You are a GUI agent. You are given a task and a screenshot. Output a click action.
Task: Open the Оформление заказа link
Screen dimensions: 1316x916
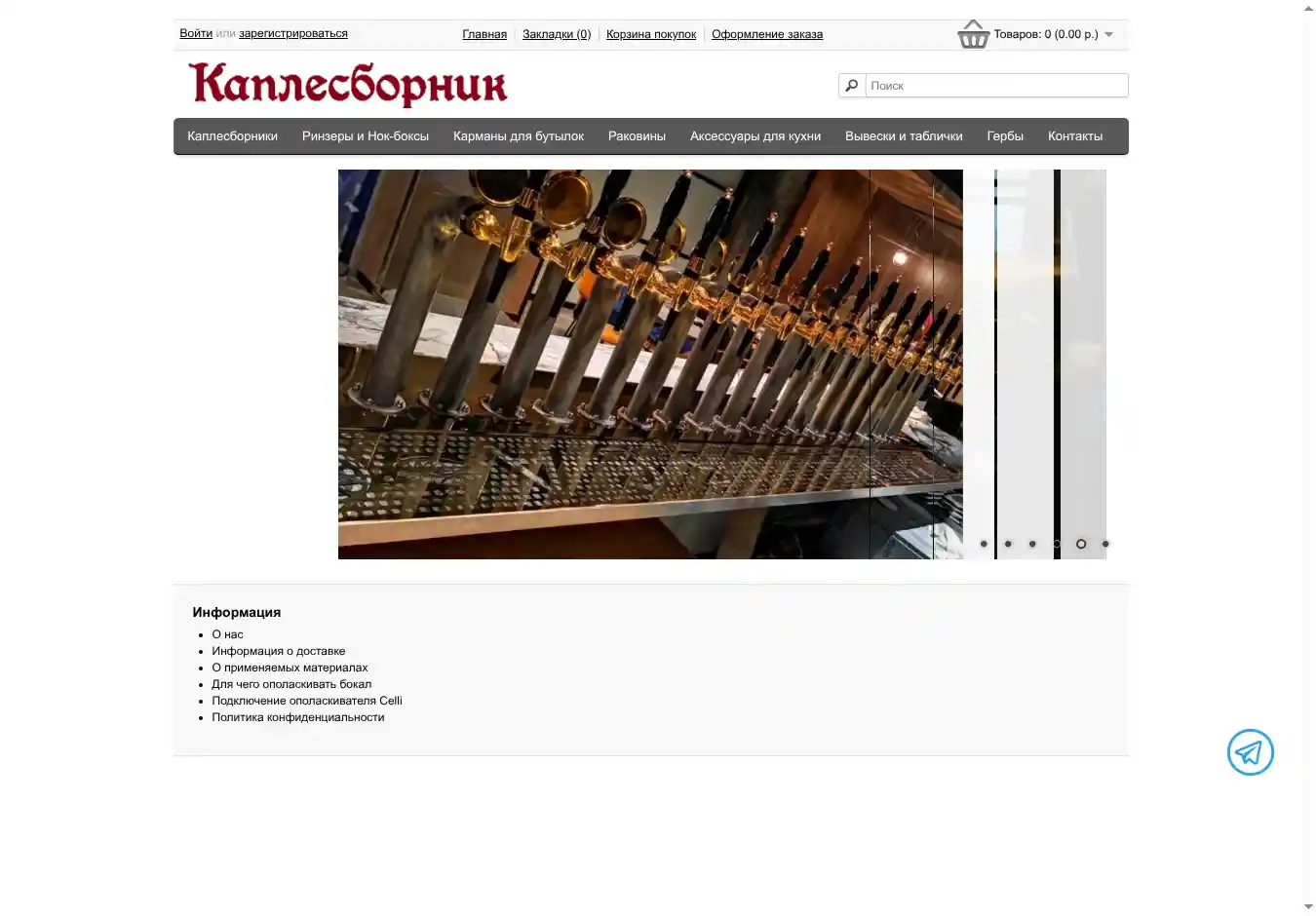click(767, 34)
